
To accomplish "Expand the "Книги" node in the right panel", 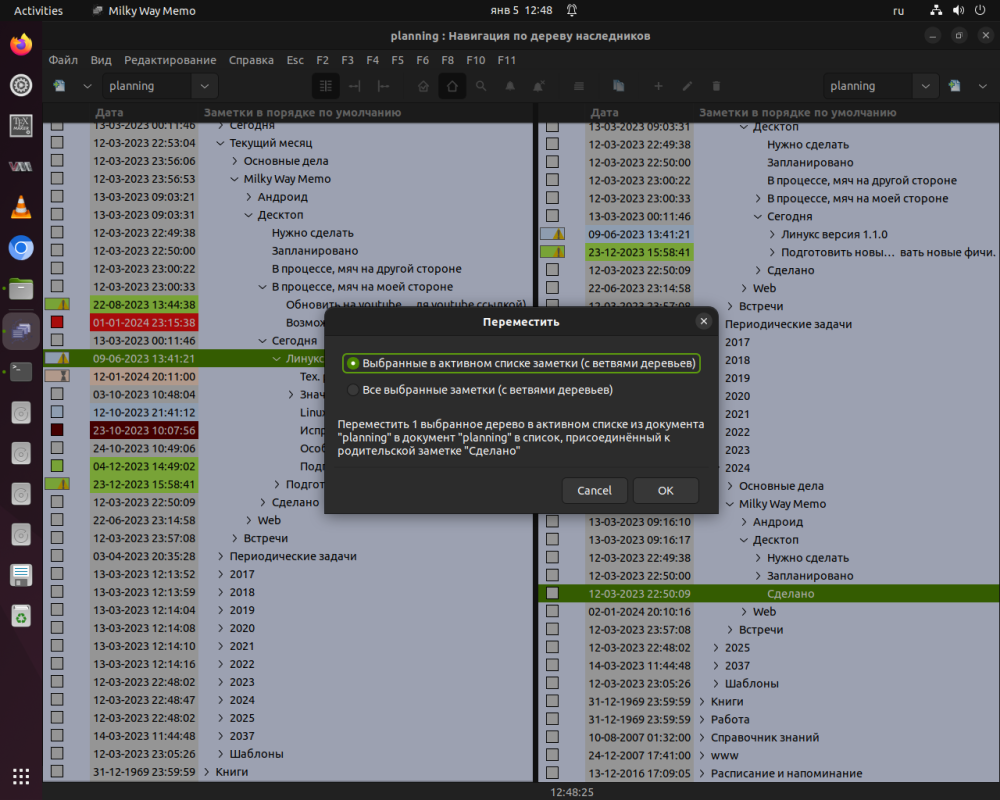I will (701, 702).
